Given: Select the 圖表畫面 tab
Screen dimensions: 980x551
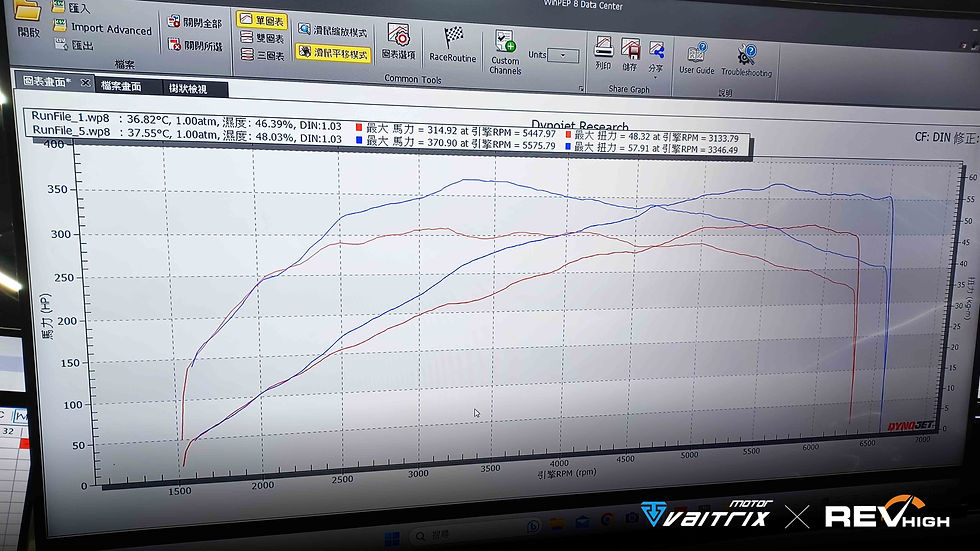Looking at the screenshot, I should pyautogui.click(x=47, y=82).
